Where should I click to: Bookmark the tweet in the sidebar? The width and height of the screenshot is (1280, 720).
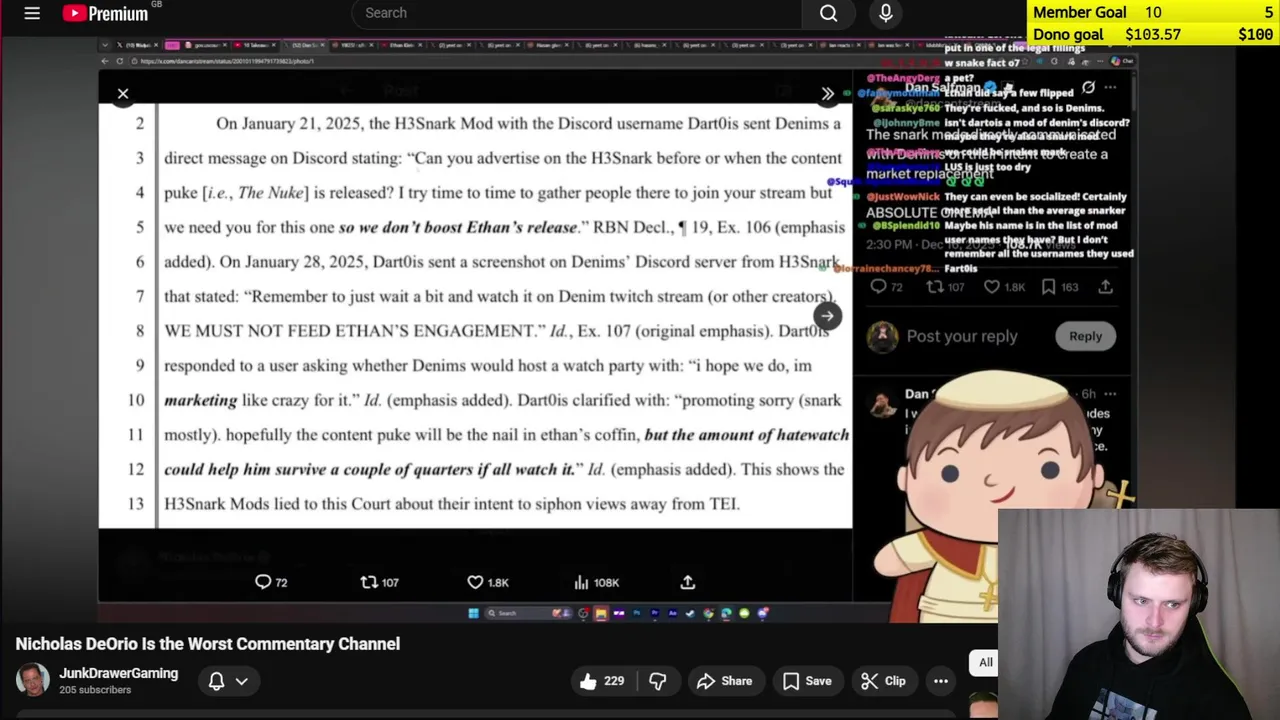point(1048,287)
